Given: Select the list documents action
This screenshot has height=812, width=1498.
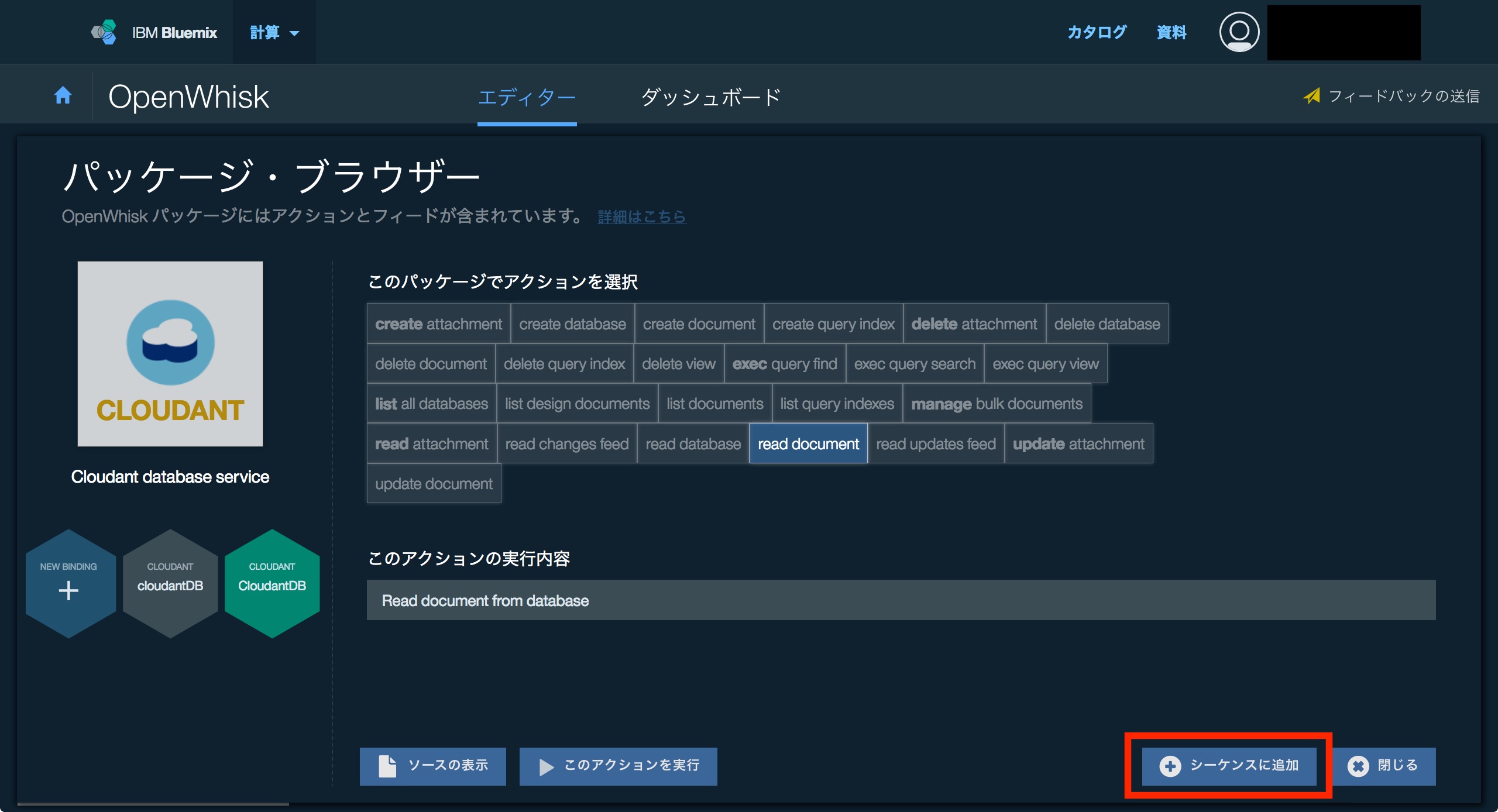Looking at the screenshot, I should pos(715,403).
